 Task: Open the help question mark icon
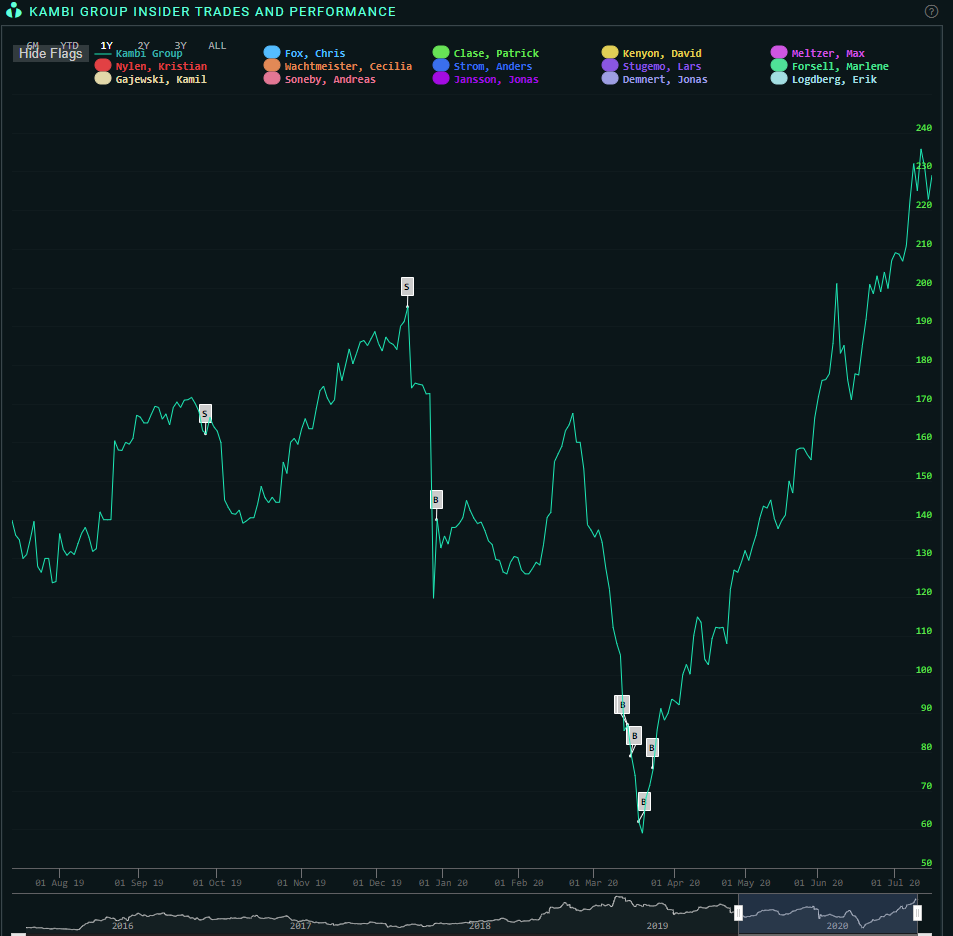click(x=931, y=12)
